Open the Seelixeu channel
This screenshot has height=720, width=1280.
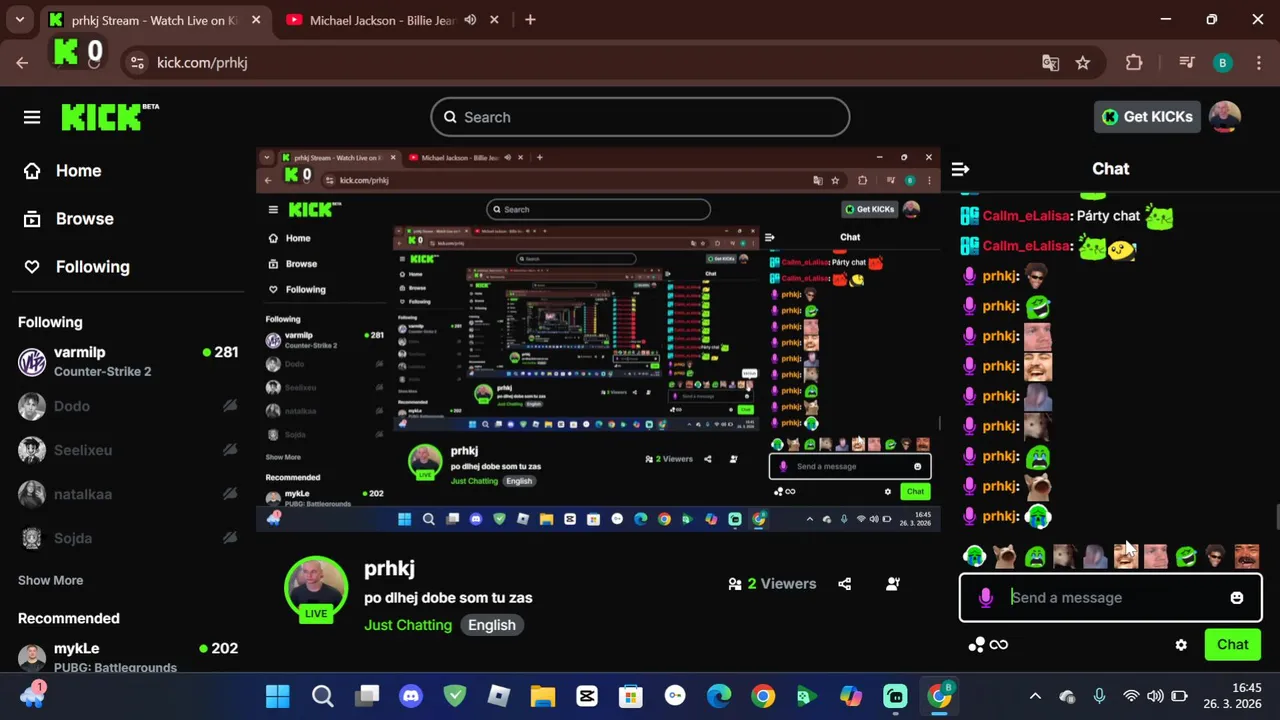(x=128, y=450)
